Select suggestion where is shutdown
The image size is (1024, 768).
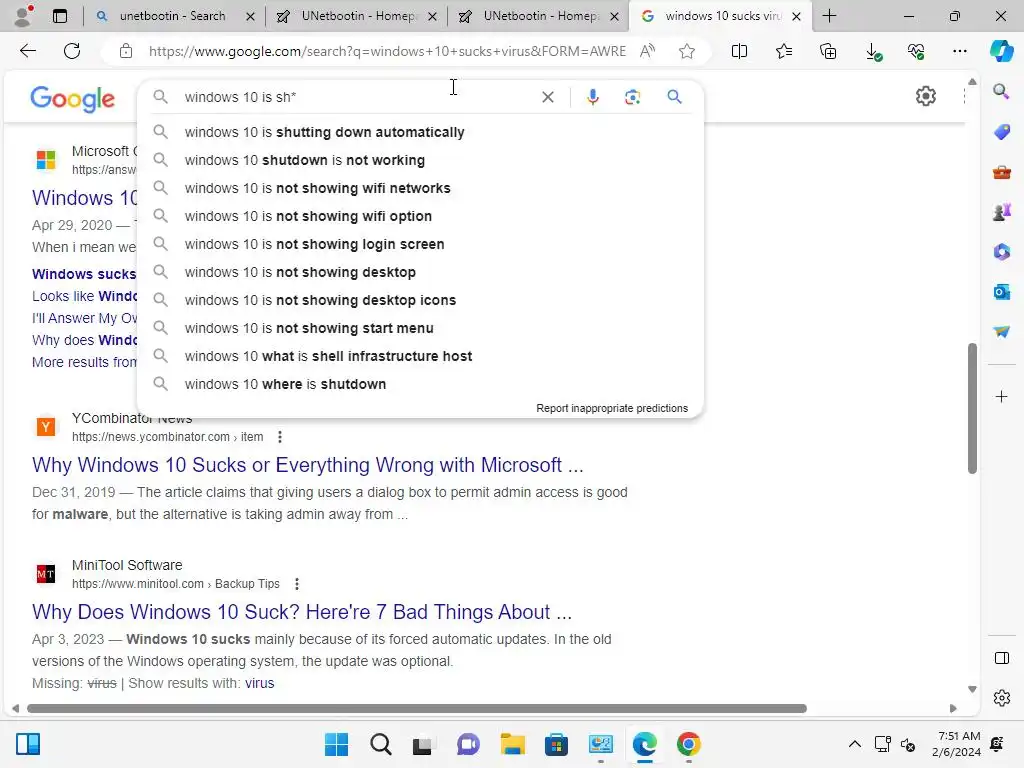[x=421, y=385]
